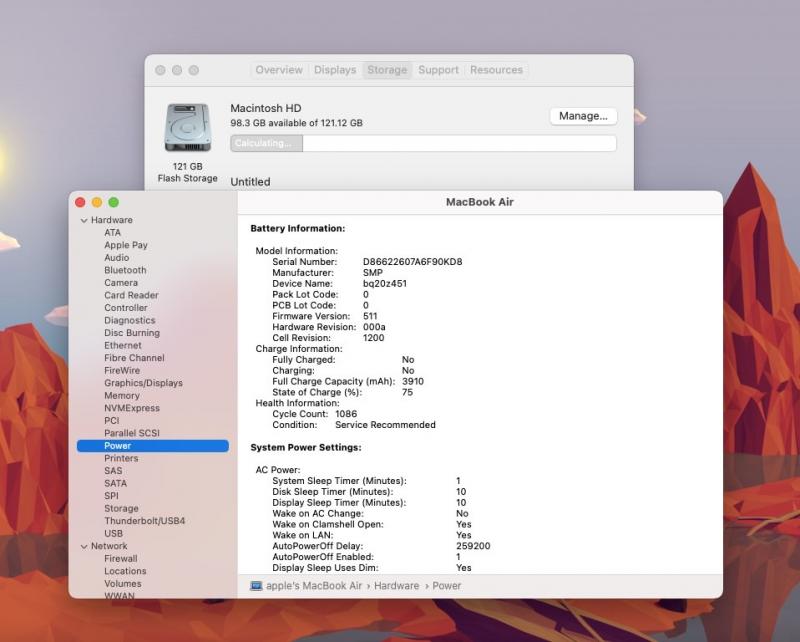Select Diagnostics in sidebar
Viewport: 800px width, 642px height.
click(130, 320)
